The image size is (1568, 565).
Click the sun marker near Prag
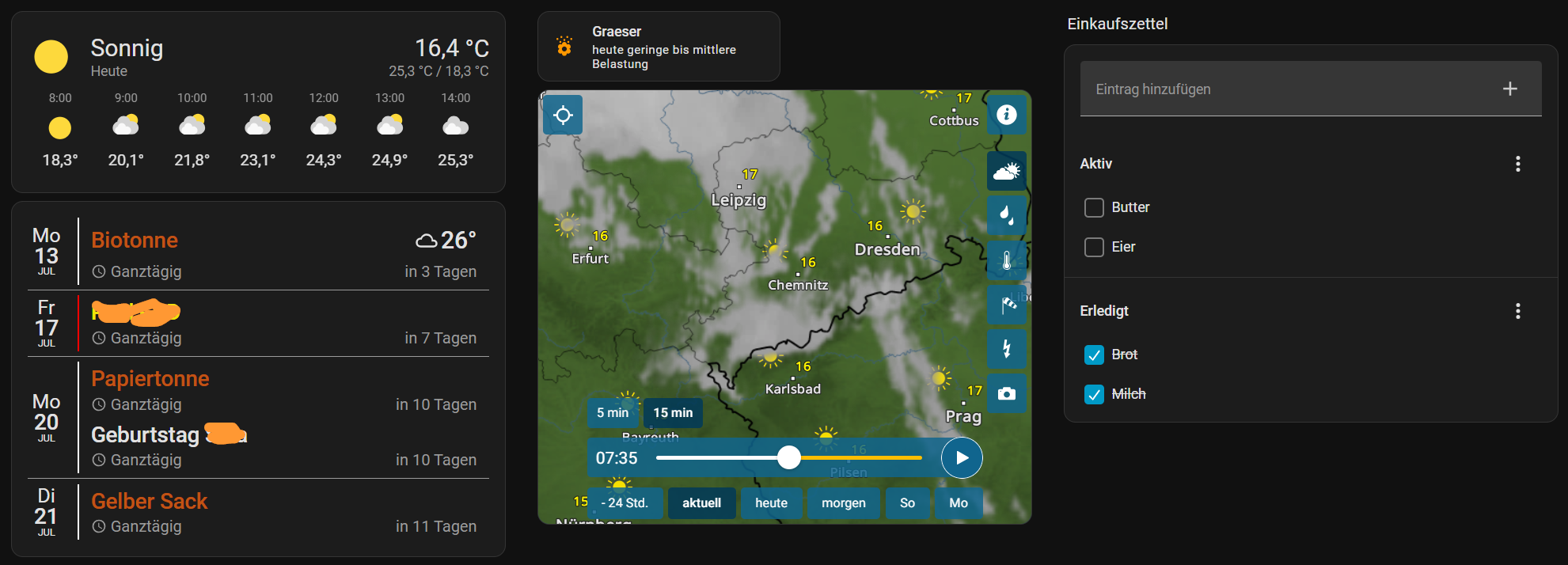[x=940, y=378]
